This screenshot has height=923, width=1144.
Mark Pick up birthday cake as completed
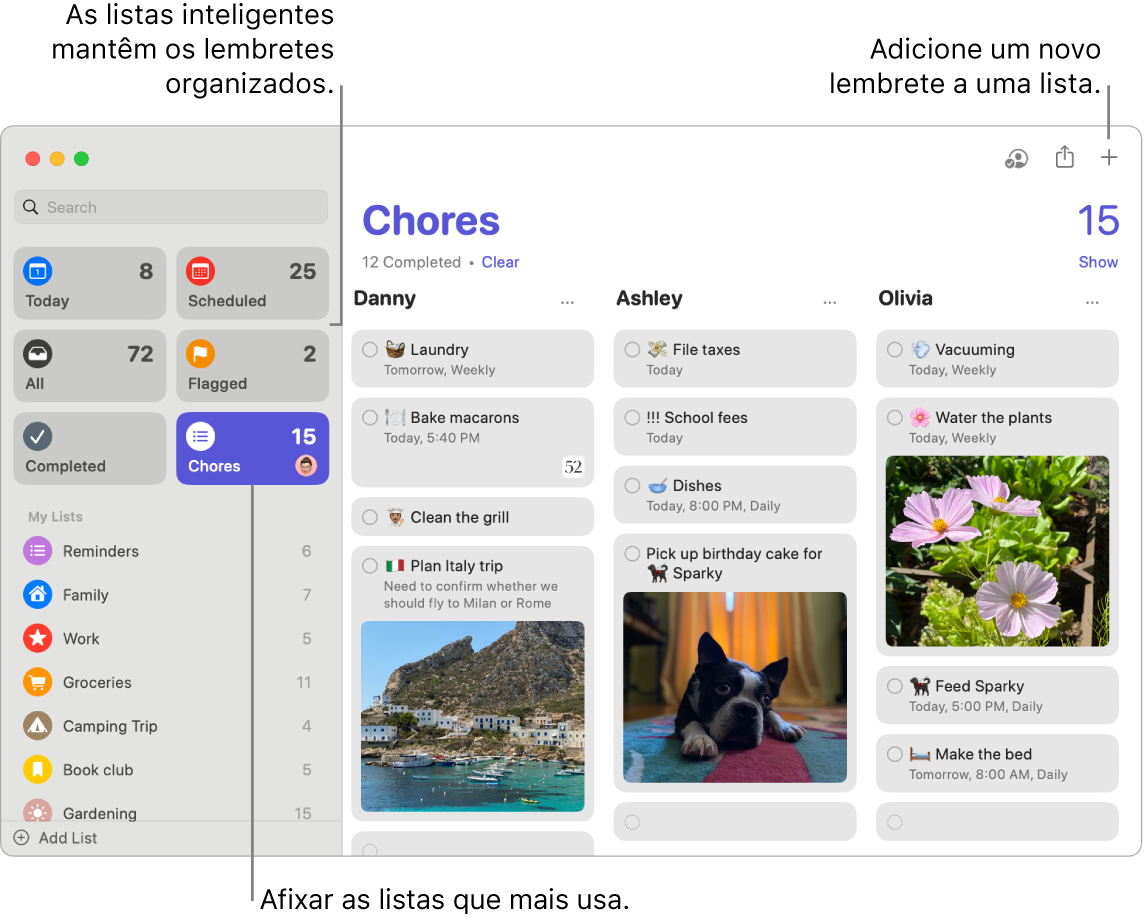633,554
